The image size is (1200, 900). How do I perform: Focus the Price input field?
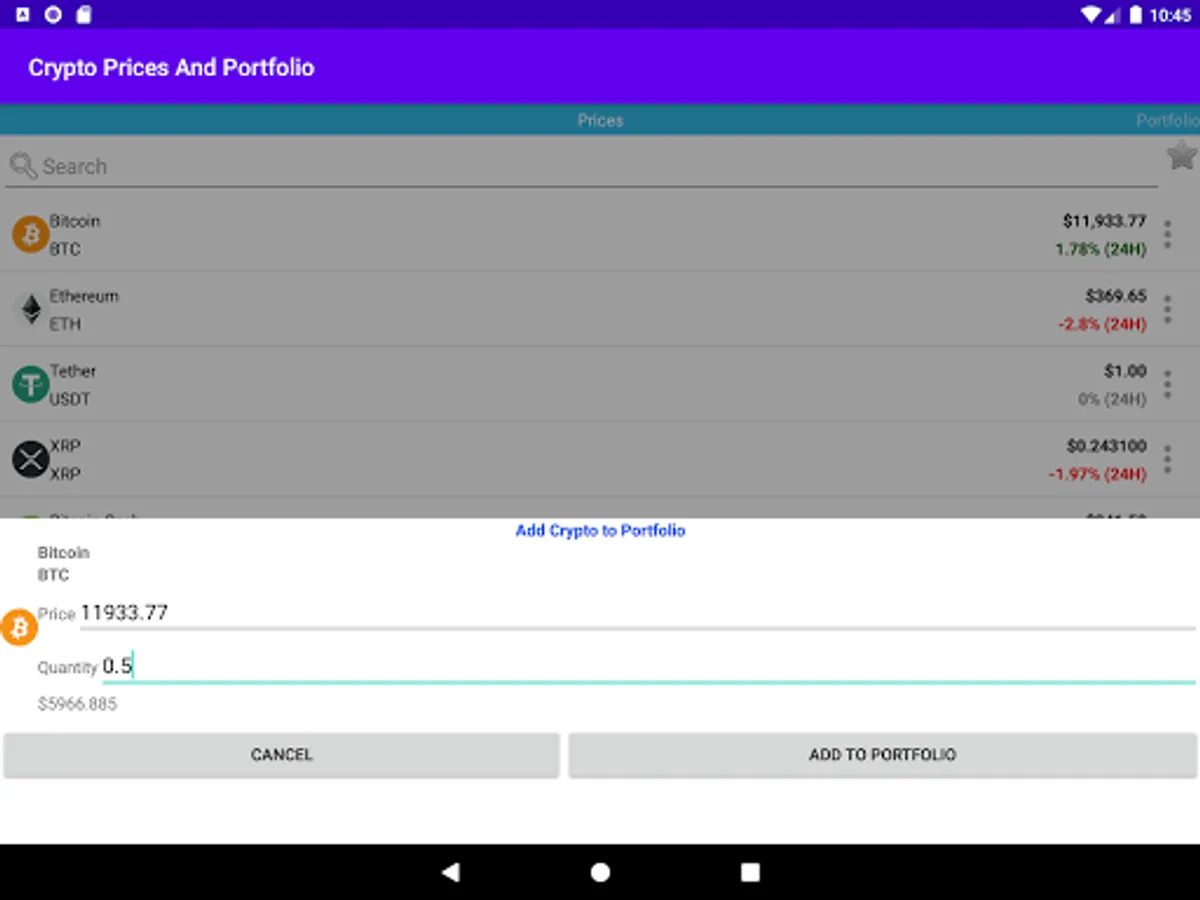(x=638, y=613)
